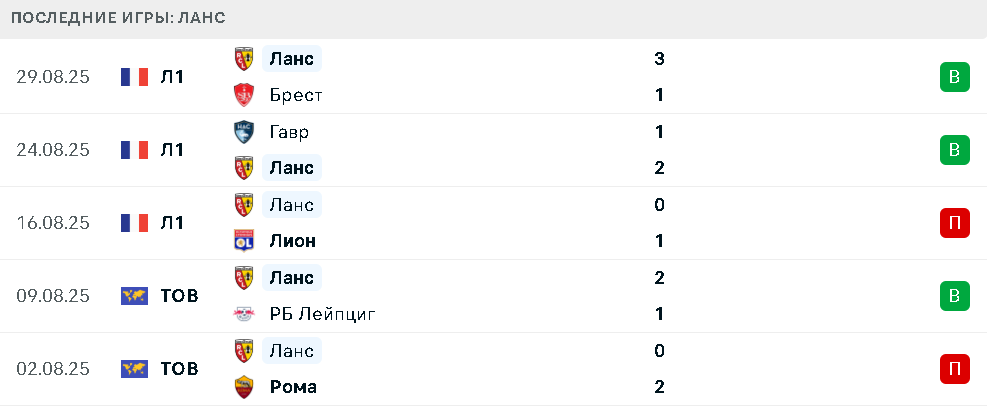987x407 pixels.
Task: Open the Брест team link
Action: click(x=296, y=95)
